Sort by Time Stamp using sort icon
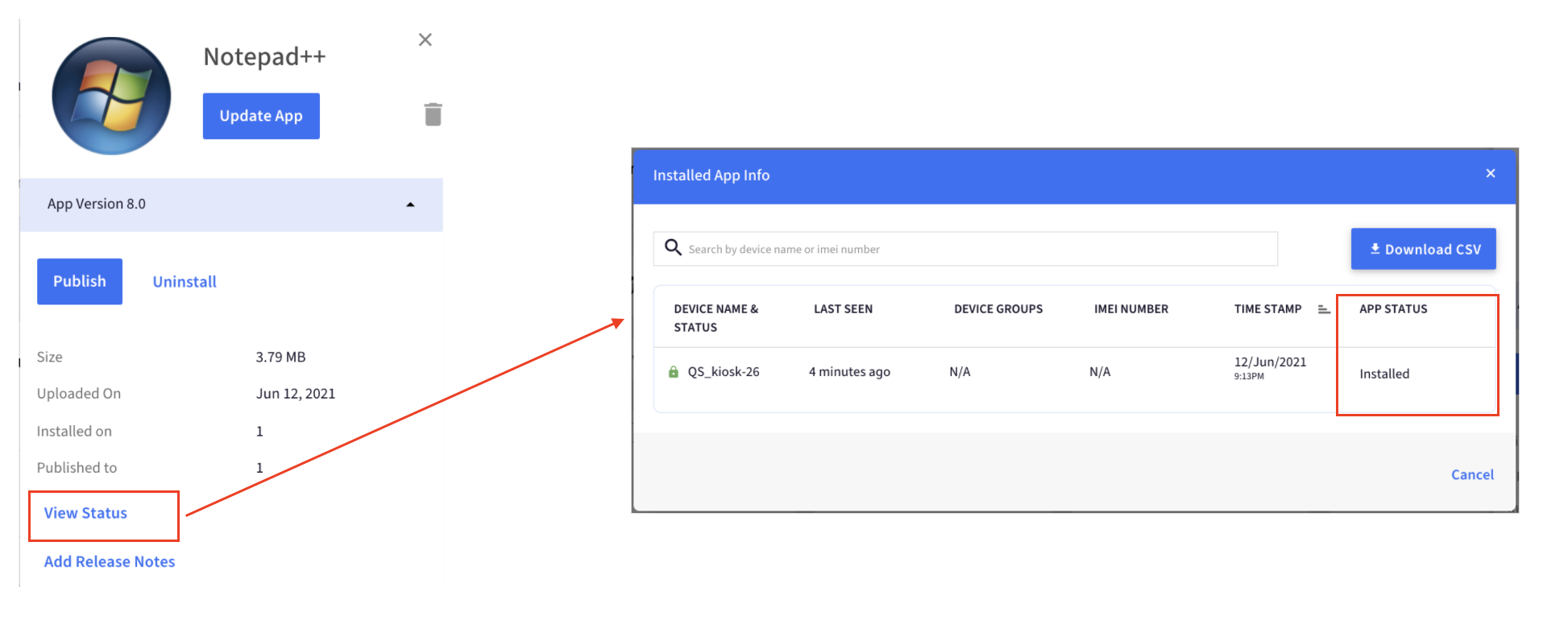This screenshot has width=1568, height=641. point(1324,309)
